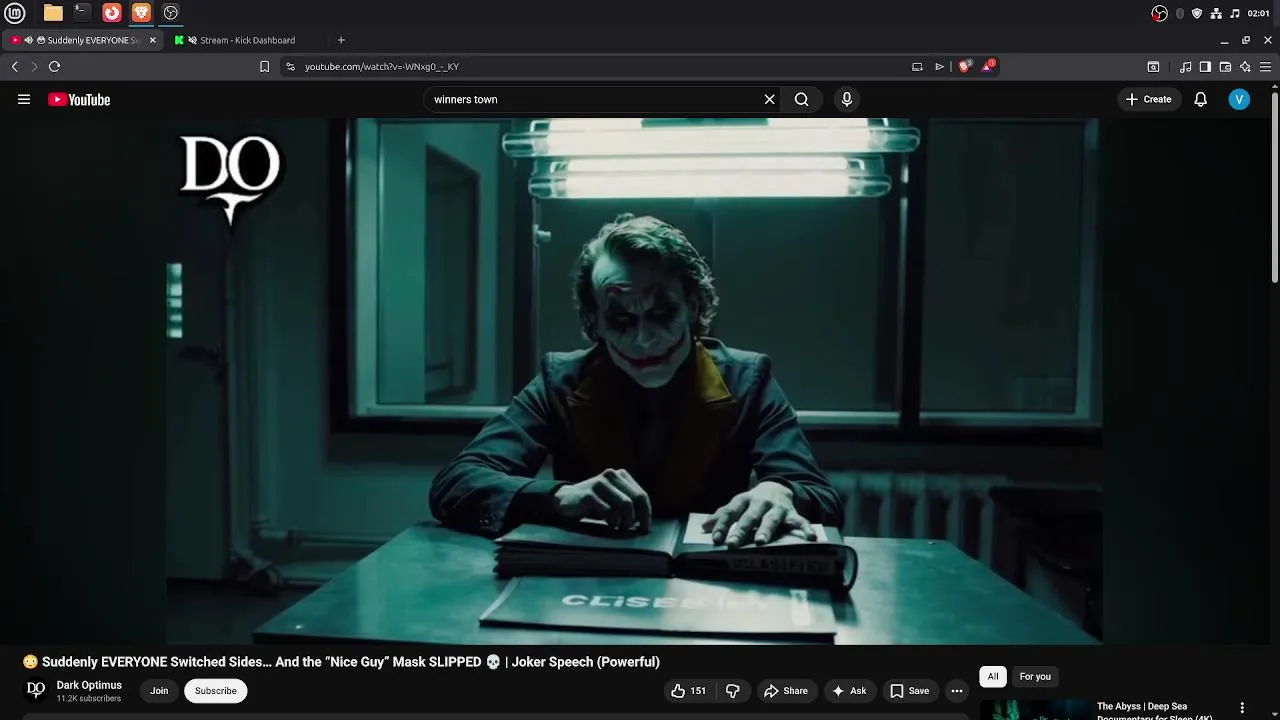1280x720 pixels.
Task: View site settings icon in address bar
Action: [290, 67]
